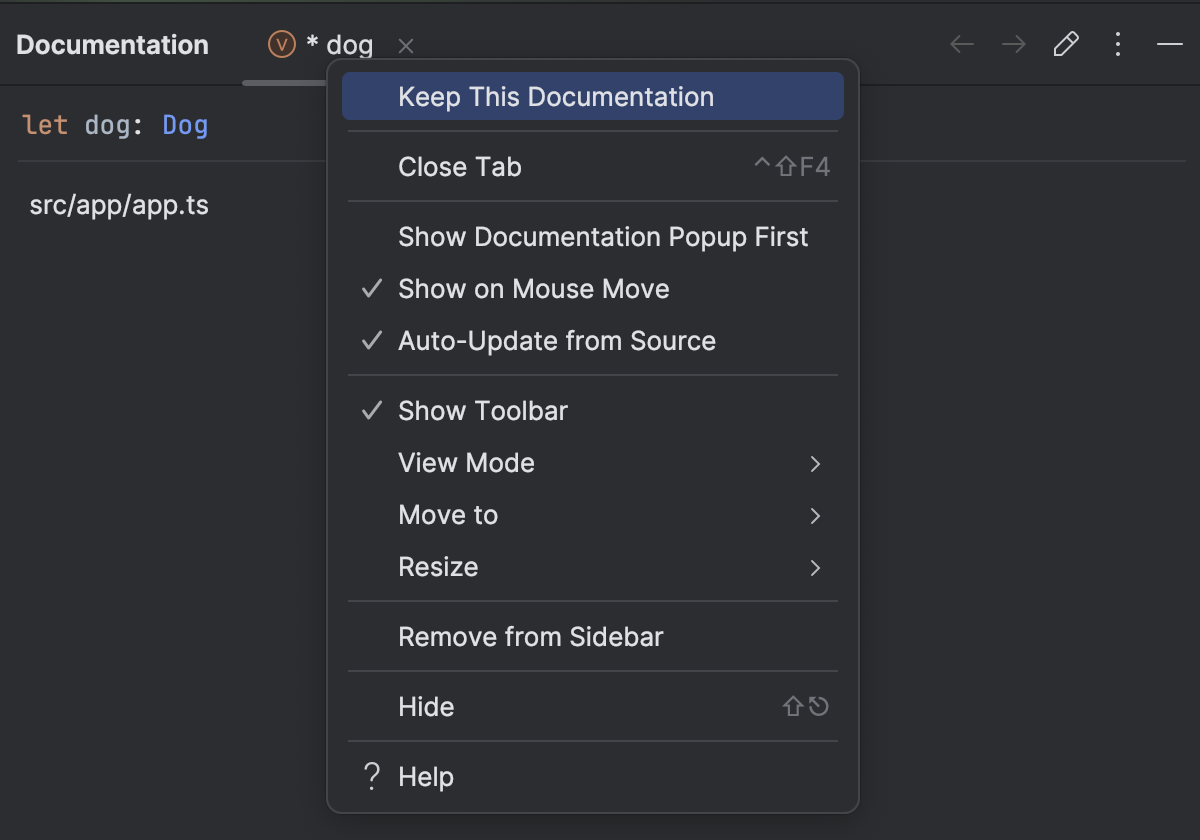Choose Show Documentation Popup First

[x=603, y=237]
